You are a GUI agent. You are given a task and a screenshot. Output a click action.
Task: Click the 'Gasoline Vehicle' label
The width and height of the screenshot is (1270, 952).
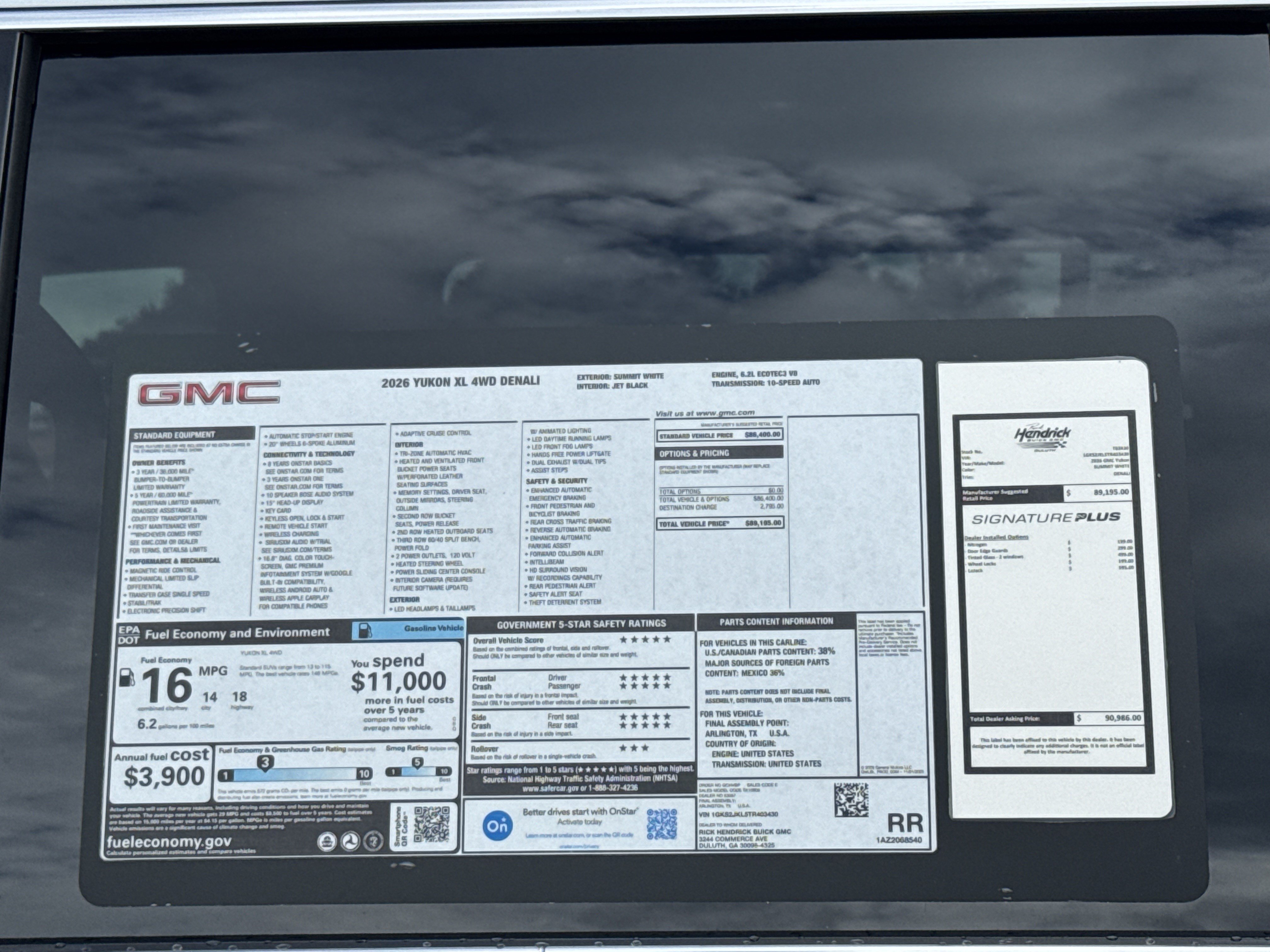click(x=433, y=628)
